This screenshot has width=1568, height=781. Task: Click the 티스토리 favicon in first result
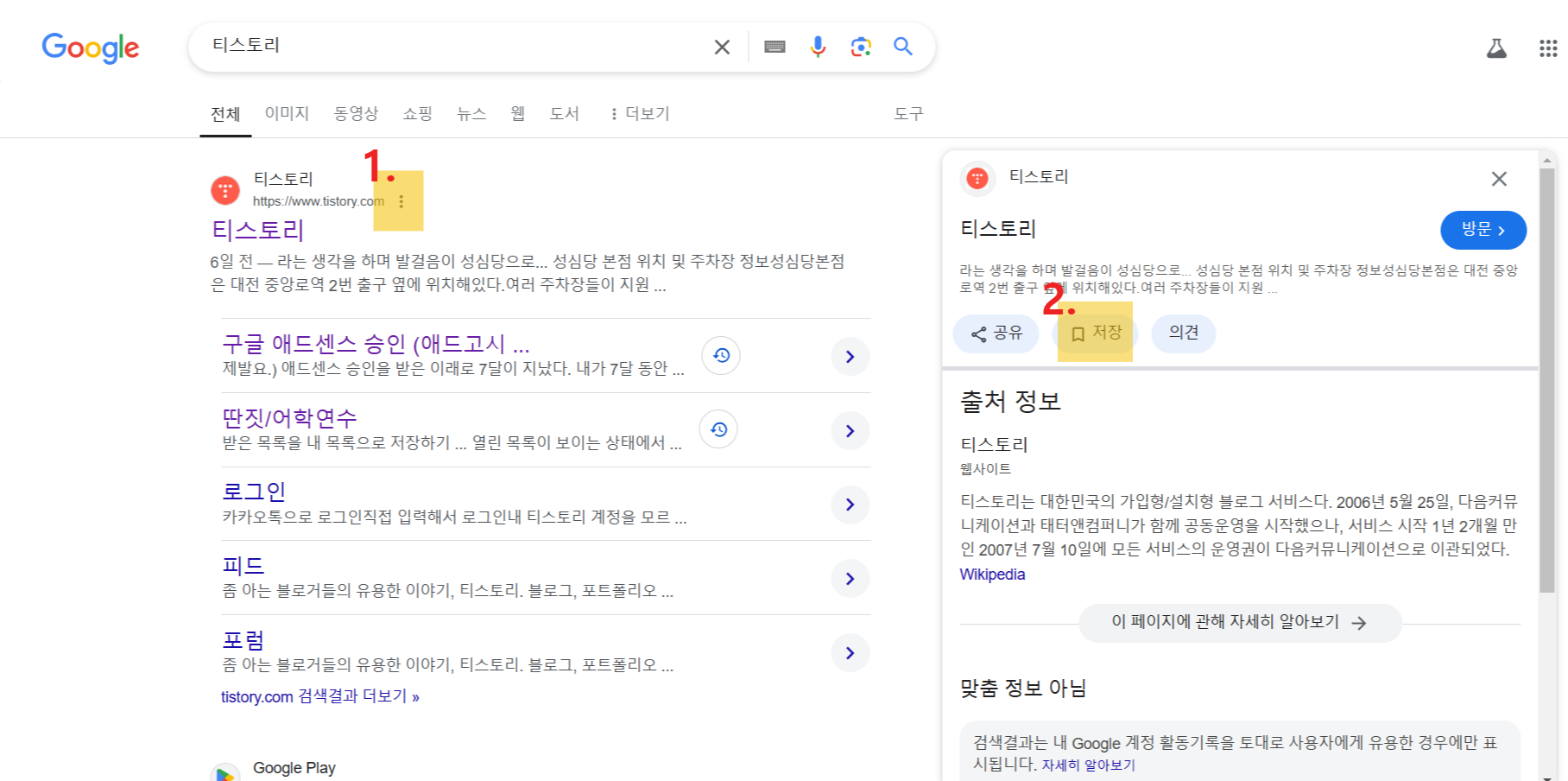(x=225, y=190)
